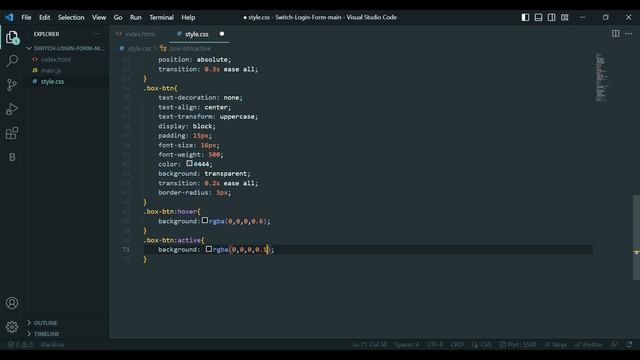640x360 pixels.
Task: Open the Search view in activity bar
Action: tap(12, 61)
